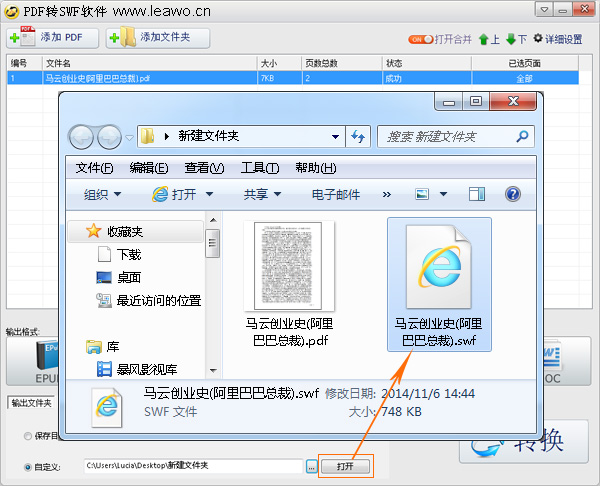Viewport: 600px width, 486px height.
Task: Open Explorer help question-mark icon
Action: click(513, 194)
